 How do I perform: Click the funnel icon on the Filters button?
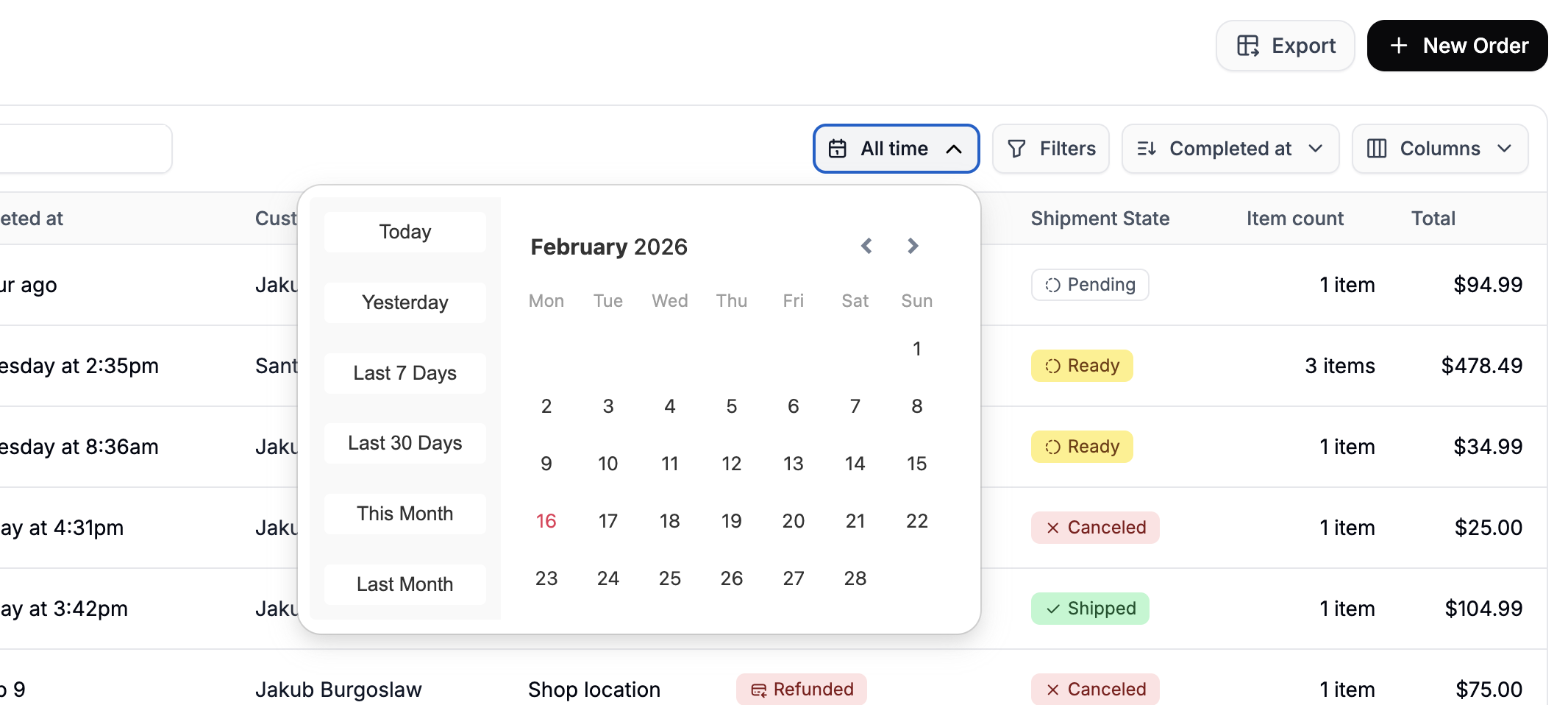pos(1016,148)
